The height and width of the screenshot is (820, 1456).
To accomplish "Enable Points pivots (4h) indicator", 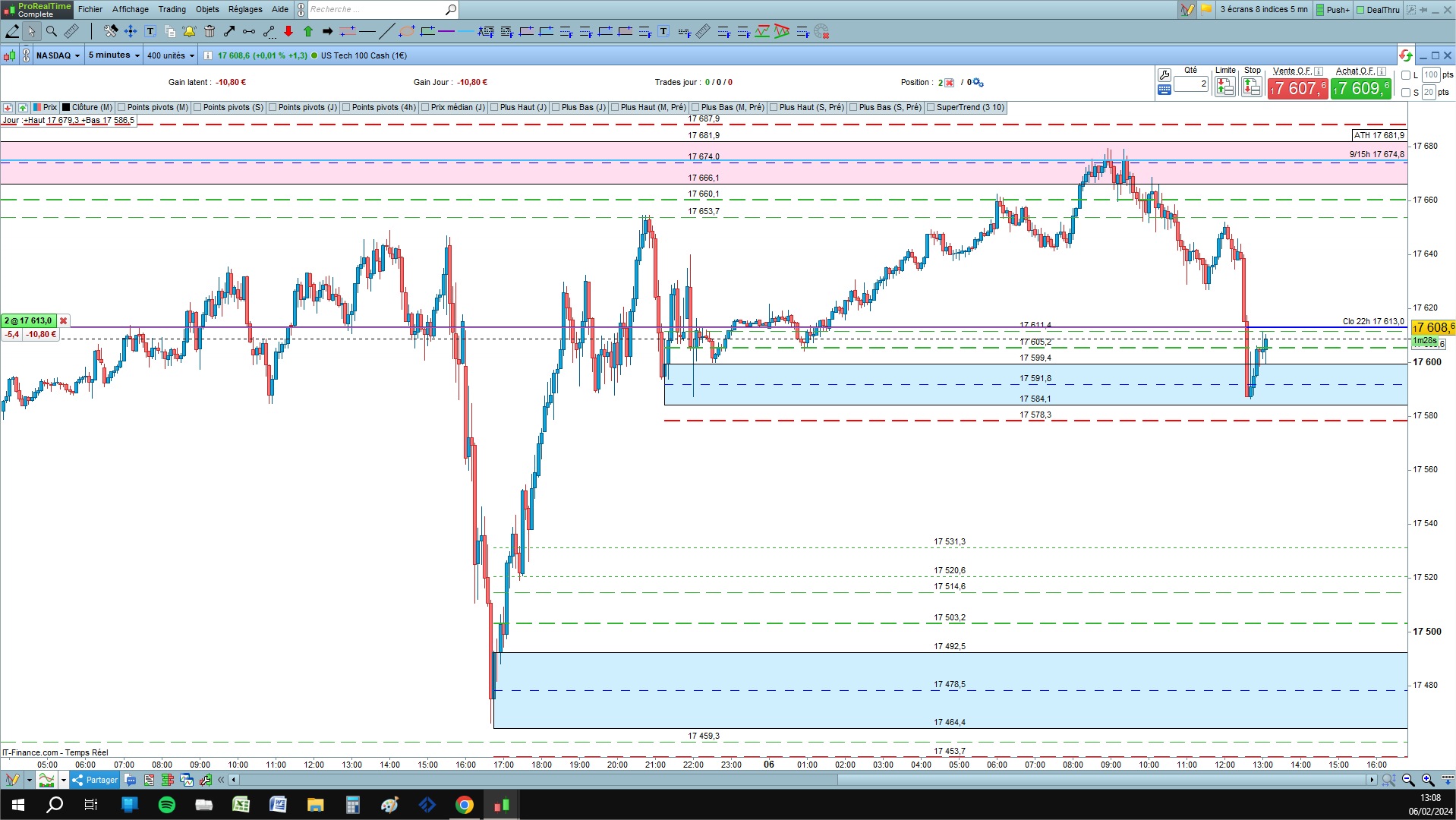I will coord(380,108).
